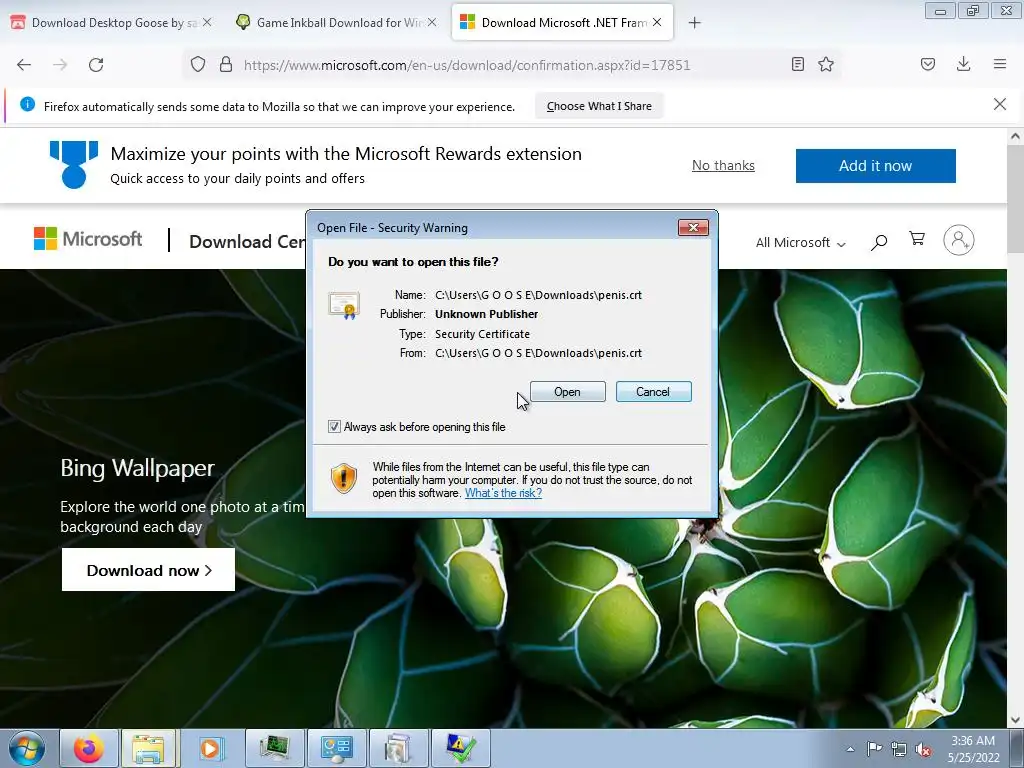
Task: Click the Unknown Publisher text
Action: pyautogui.click(x=487, y=314)
